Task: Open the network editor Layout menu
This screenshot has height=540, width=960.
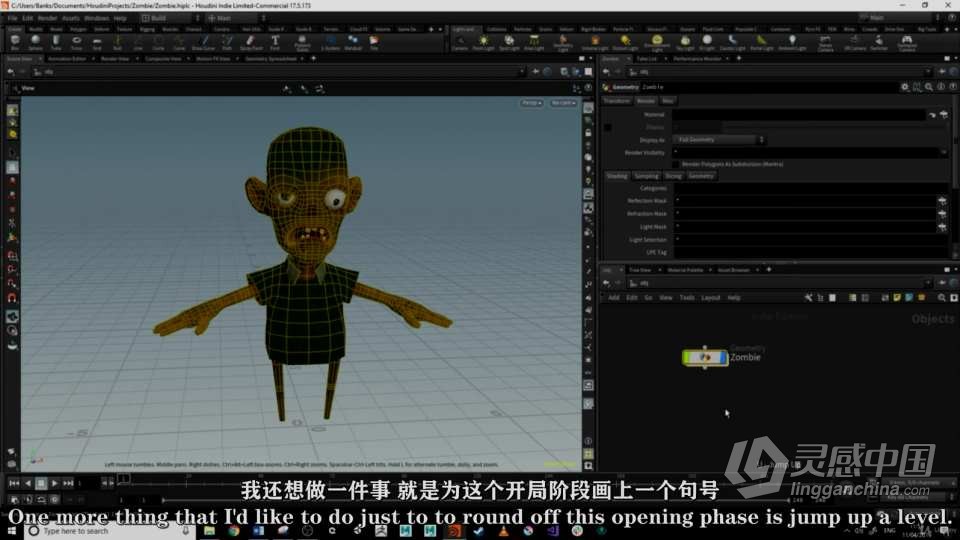Action: click(710, 298)
